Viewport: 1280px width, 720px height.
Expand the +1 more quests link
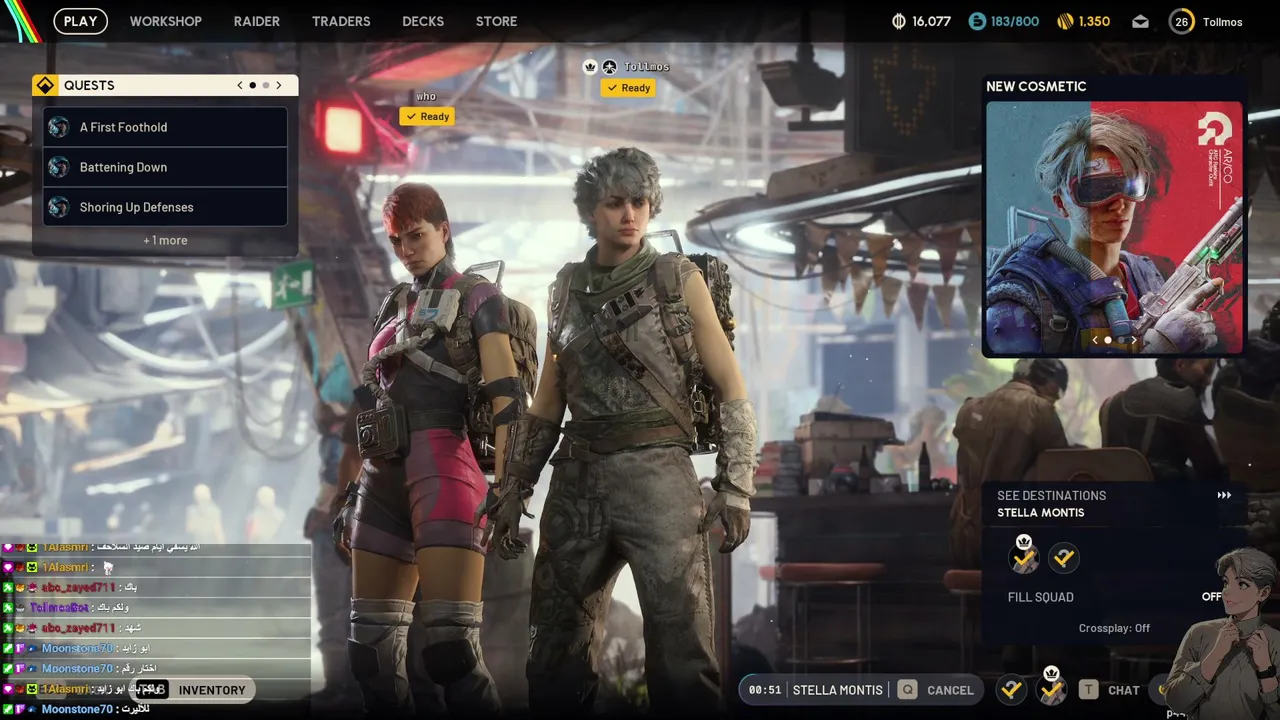165,240
